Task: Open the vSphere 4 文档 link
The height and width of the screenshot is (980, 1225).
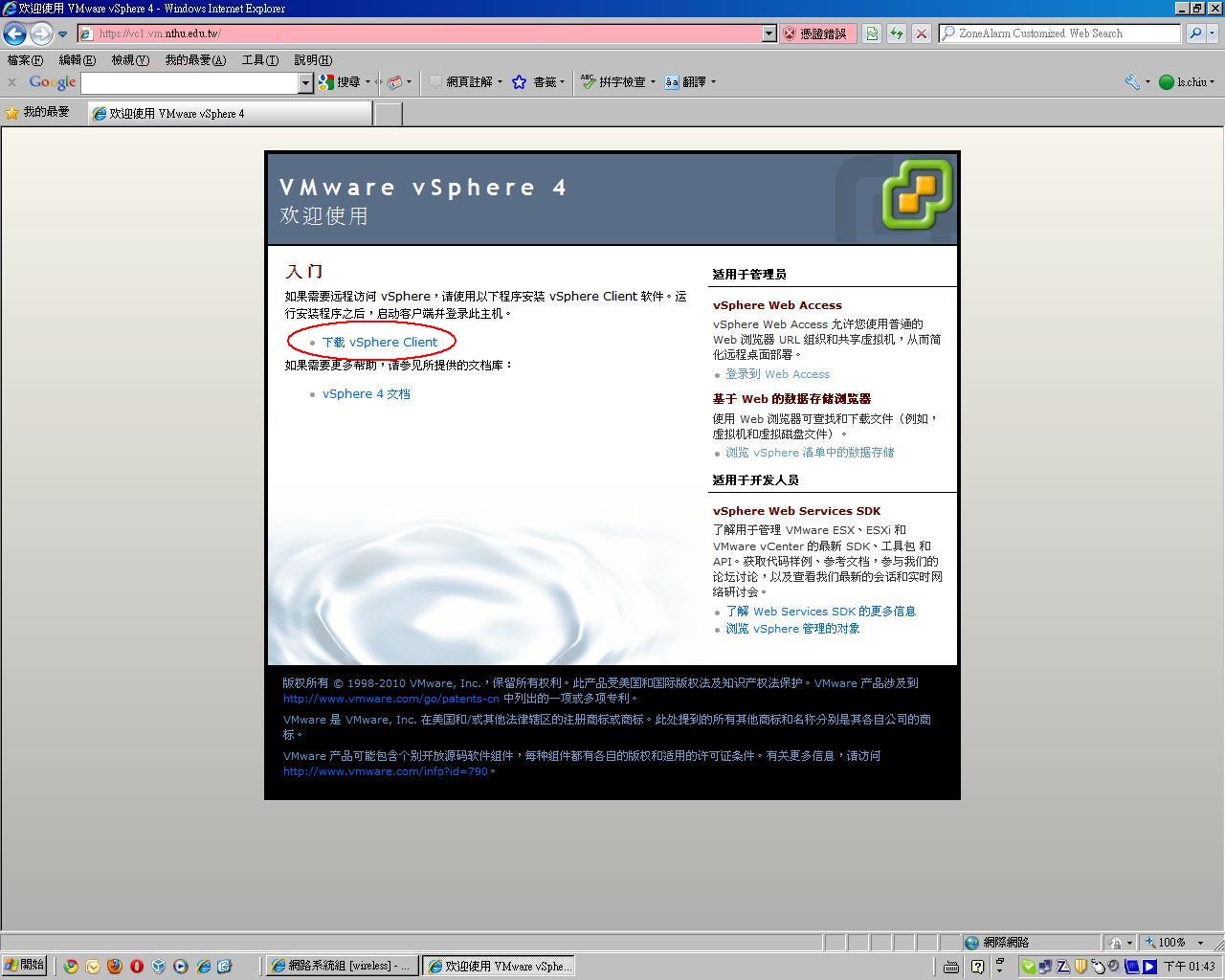Action: point(366,393)
